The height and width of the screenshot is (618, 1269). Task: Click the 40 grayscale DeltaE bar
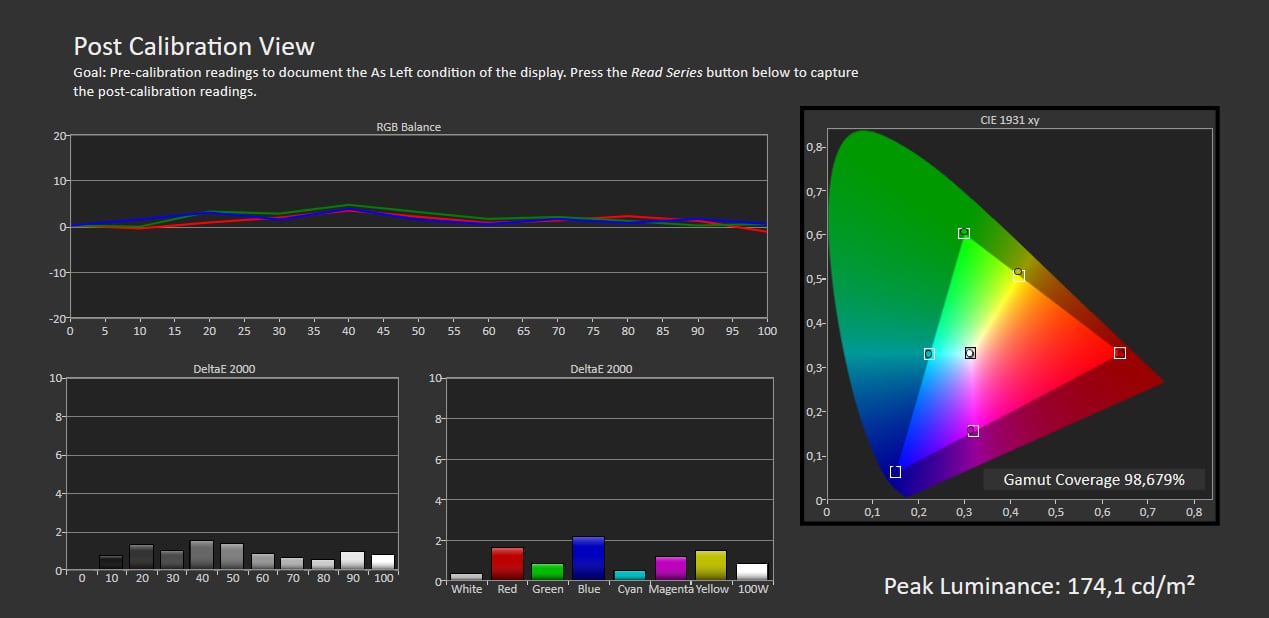(201, 555)
